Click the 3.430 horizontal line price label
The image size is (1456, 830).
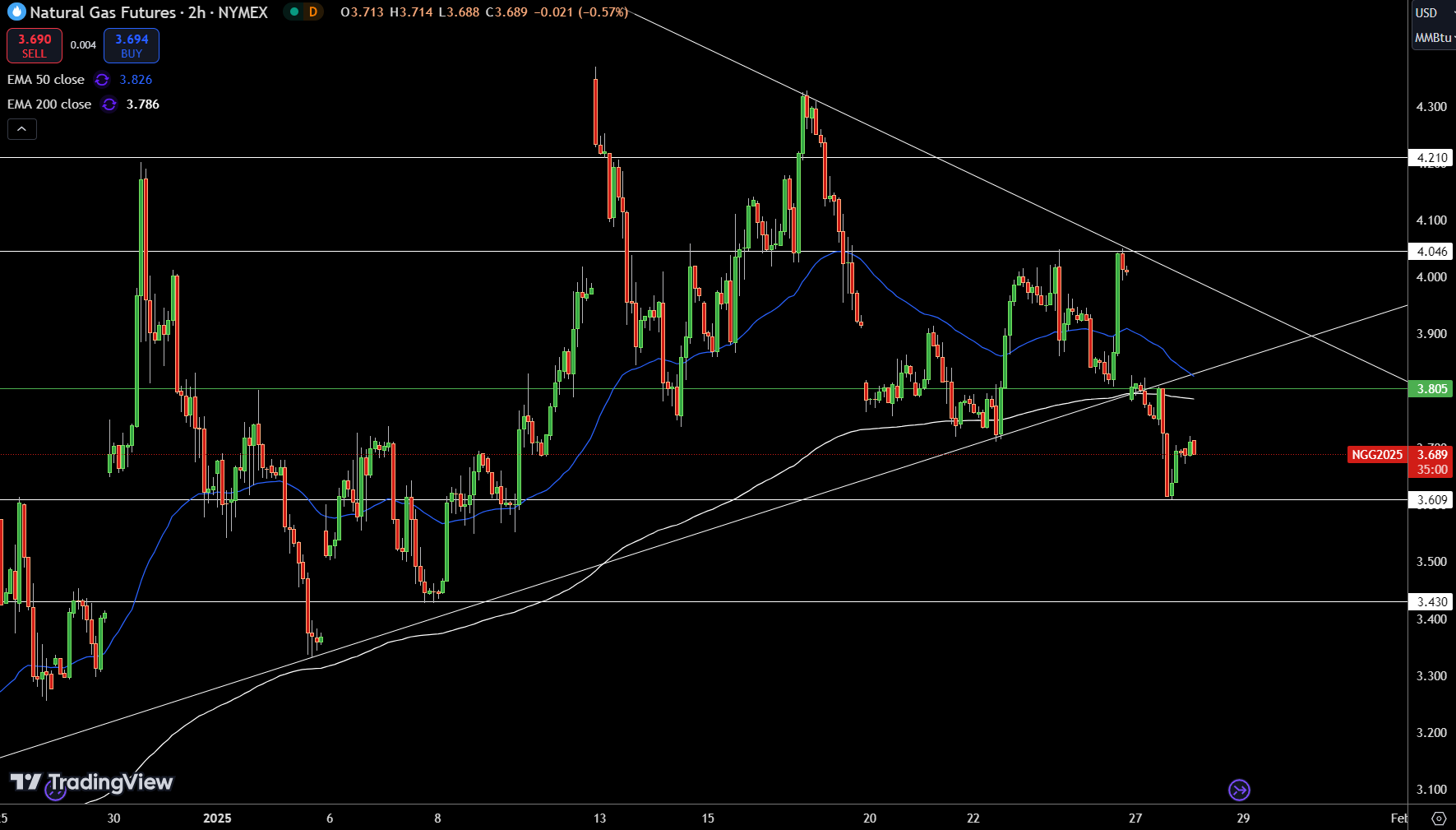(x=1431, y=602)
